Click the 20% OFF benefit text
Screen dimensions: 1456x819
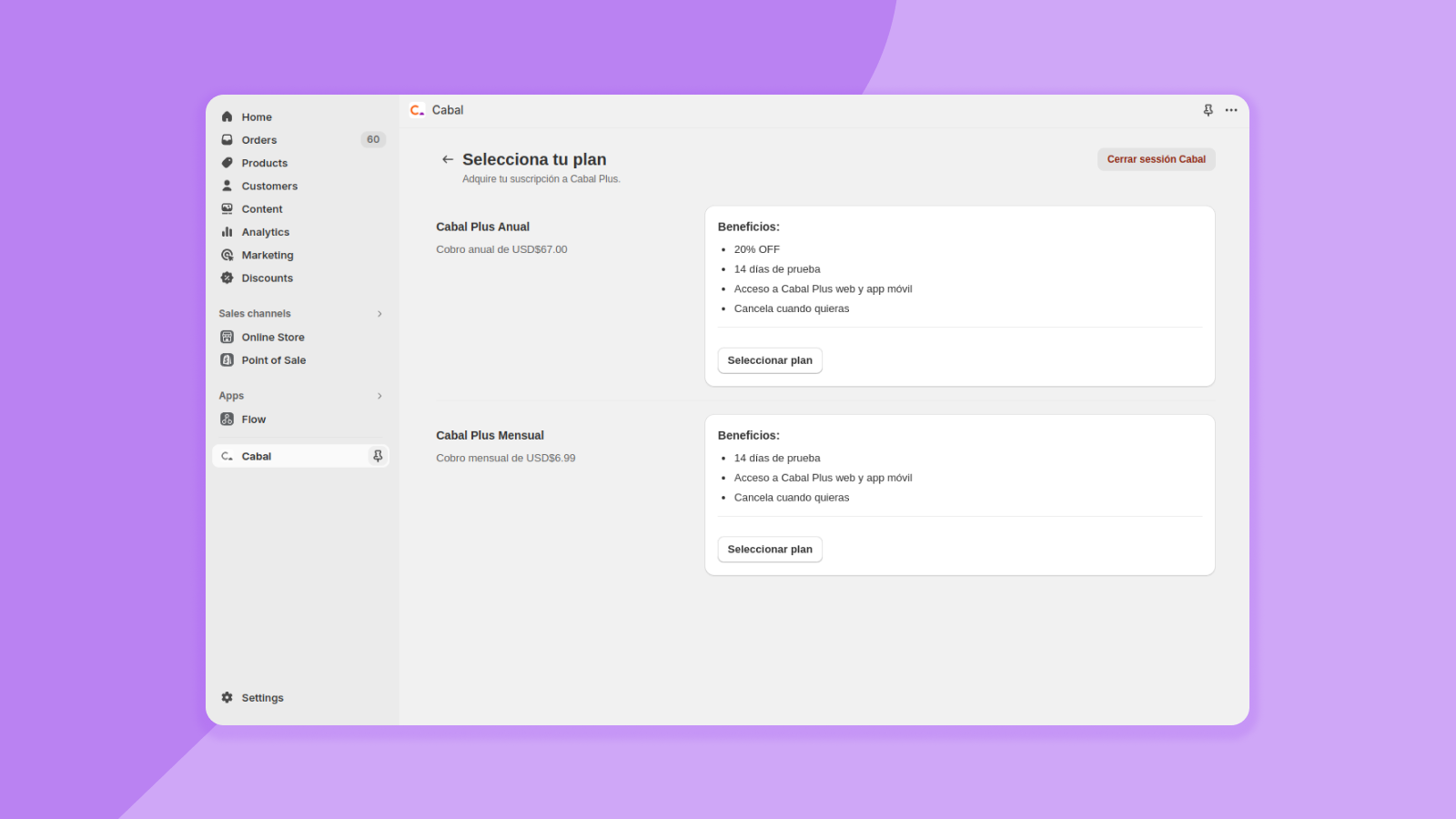757,249
